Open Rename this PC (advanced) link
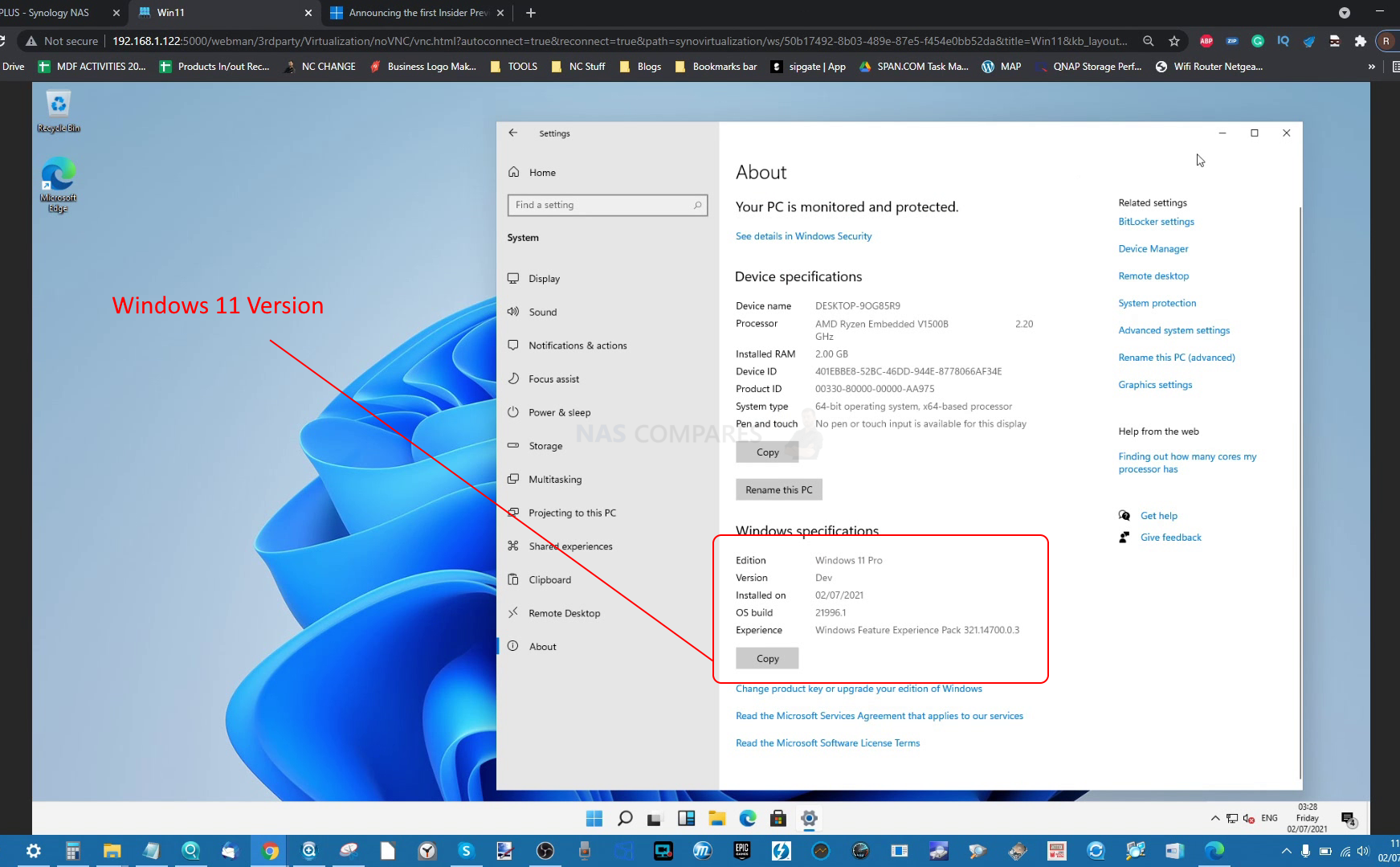This screenshot has width=1400, height=867. (x=1177, y=358)
